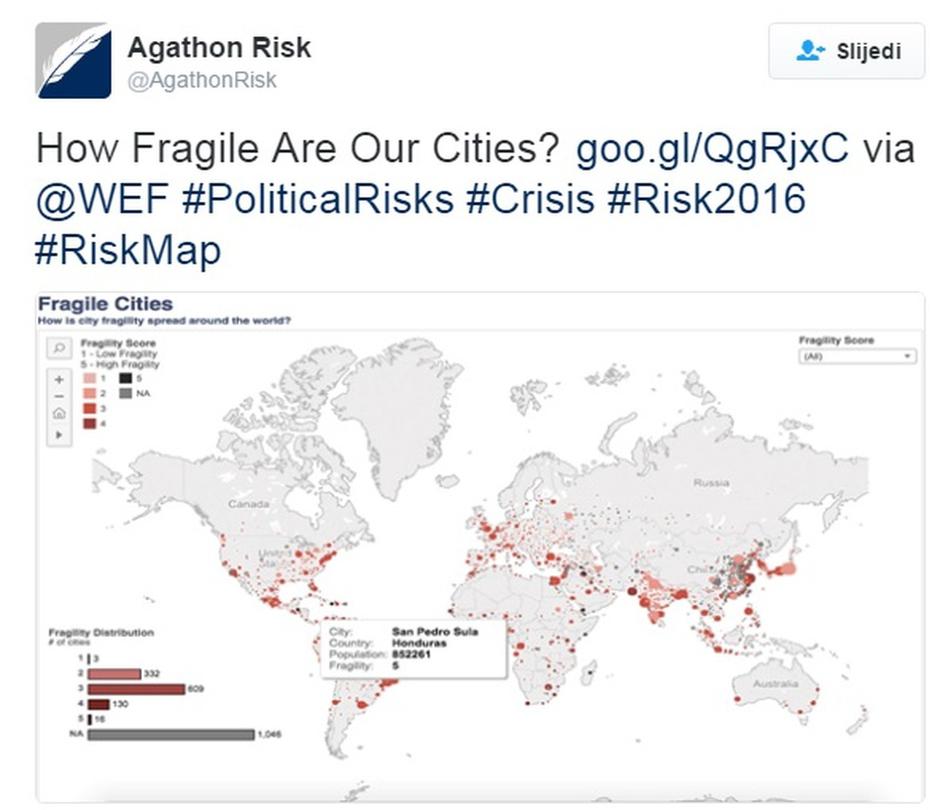This screenshot has width=940, height=810.
Task: Select the black score 5 legend swatch
Action: (125, 379)
